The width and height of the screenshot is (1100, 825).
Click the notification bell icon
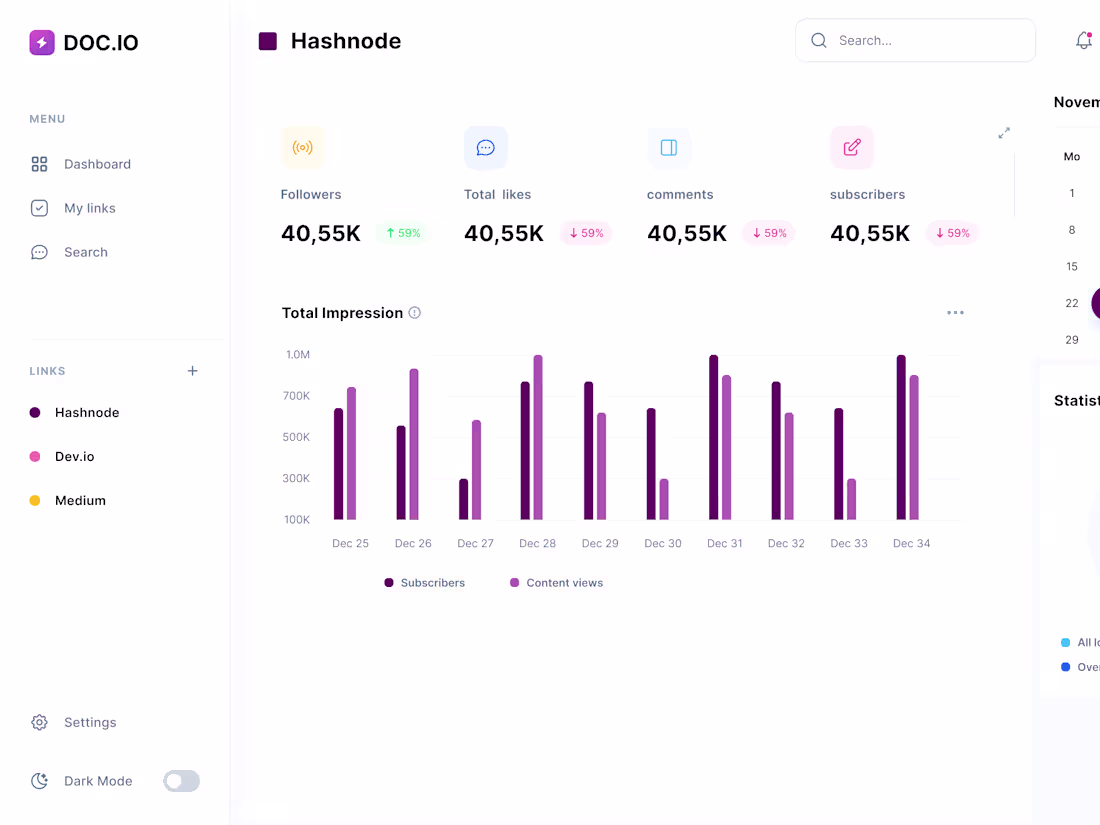tap(1084, 40)
